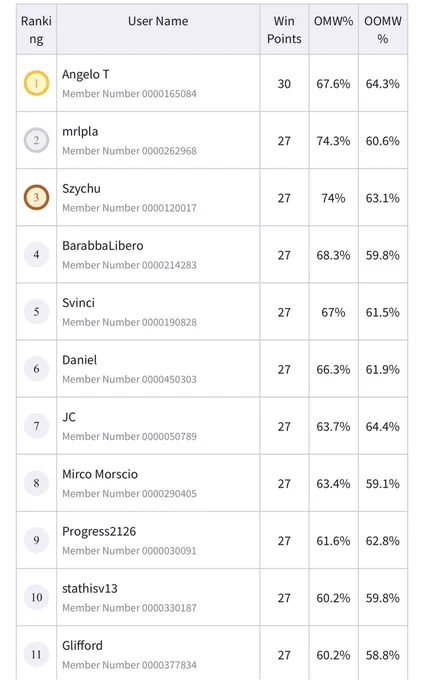The image size is (424, 680).
Task: Click the Win Points column header
Action: (284, 30)
